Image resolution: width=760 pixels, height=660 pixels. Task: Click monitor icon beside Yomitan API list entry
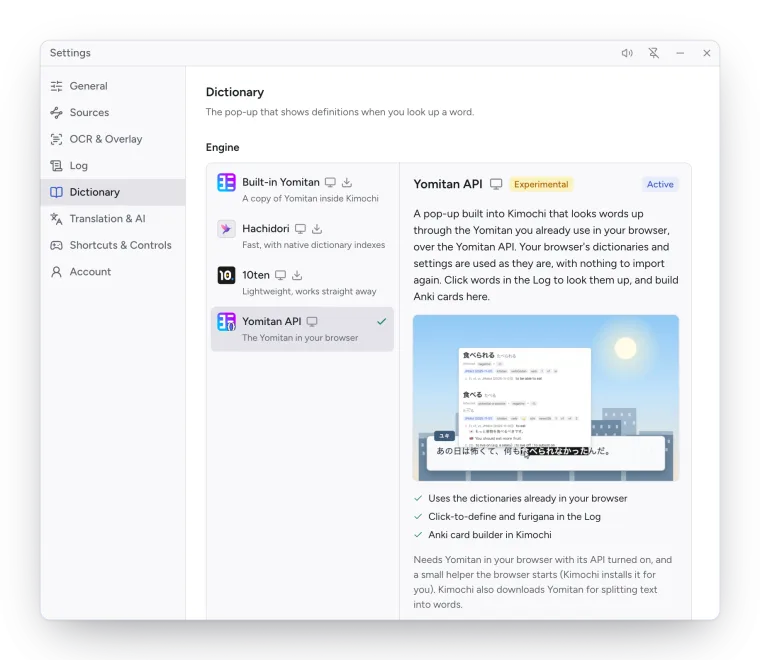pos(312,322)
